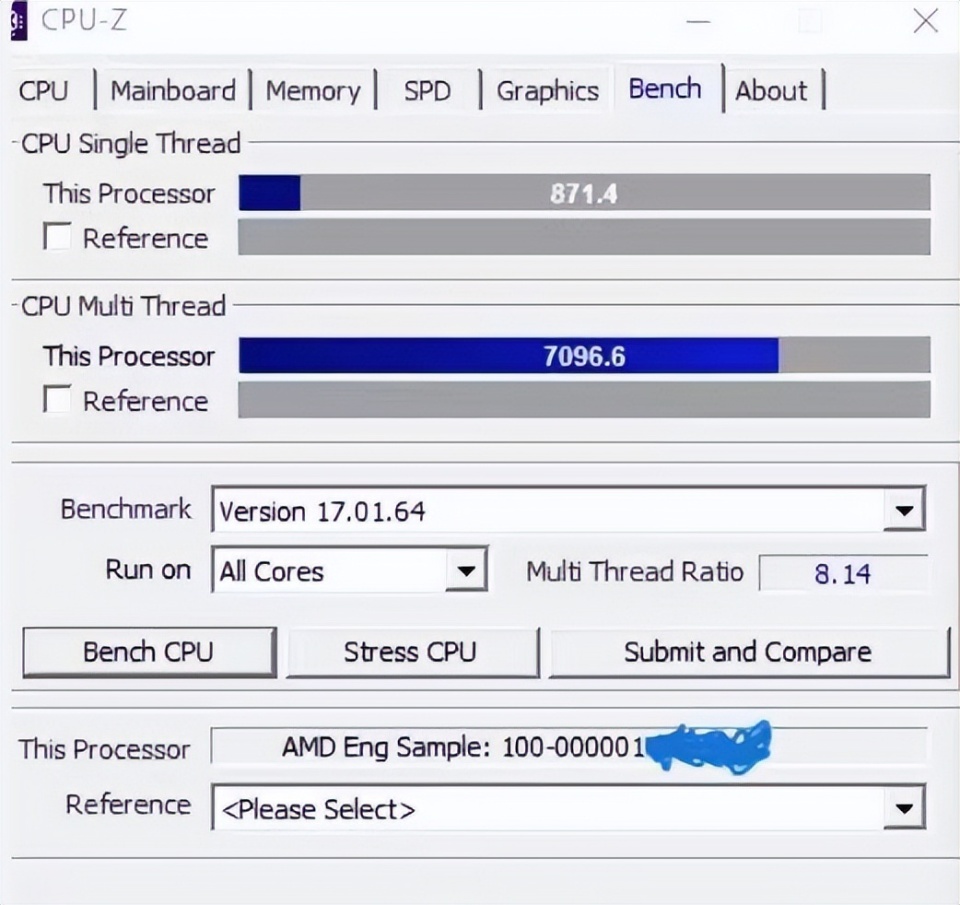Click the Benchmark label text

(x=126, y=509)
